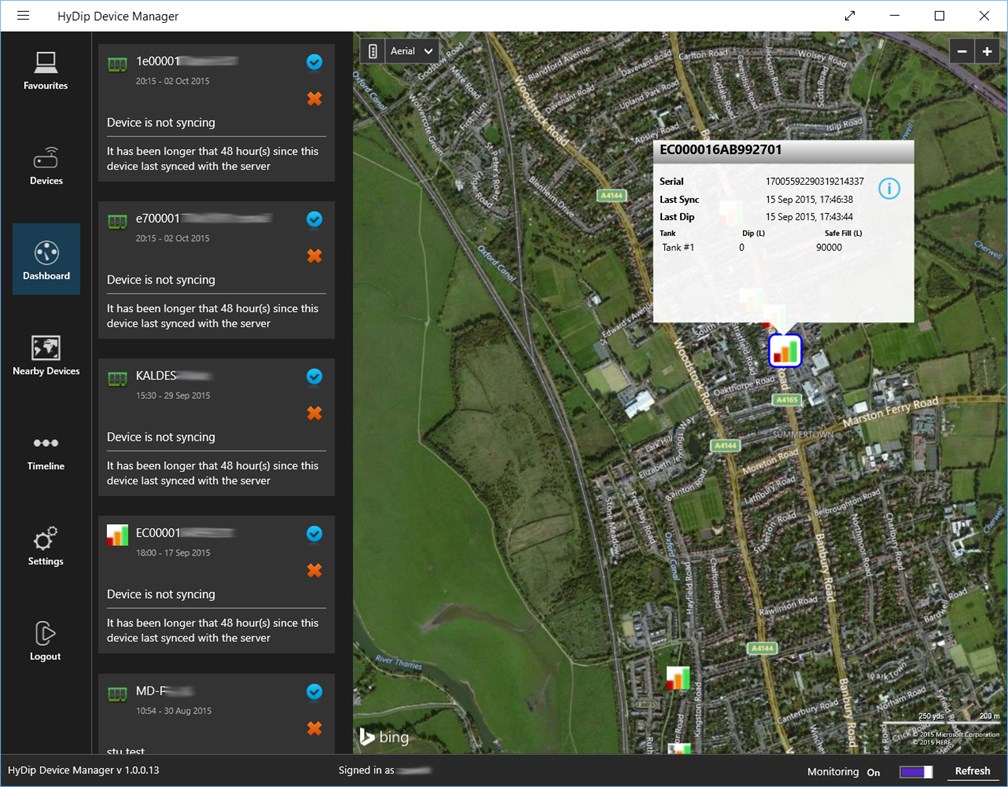
Task: Dismiss the MD-F alert with orange X
Action: (x=314, y=728)
